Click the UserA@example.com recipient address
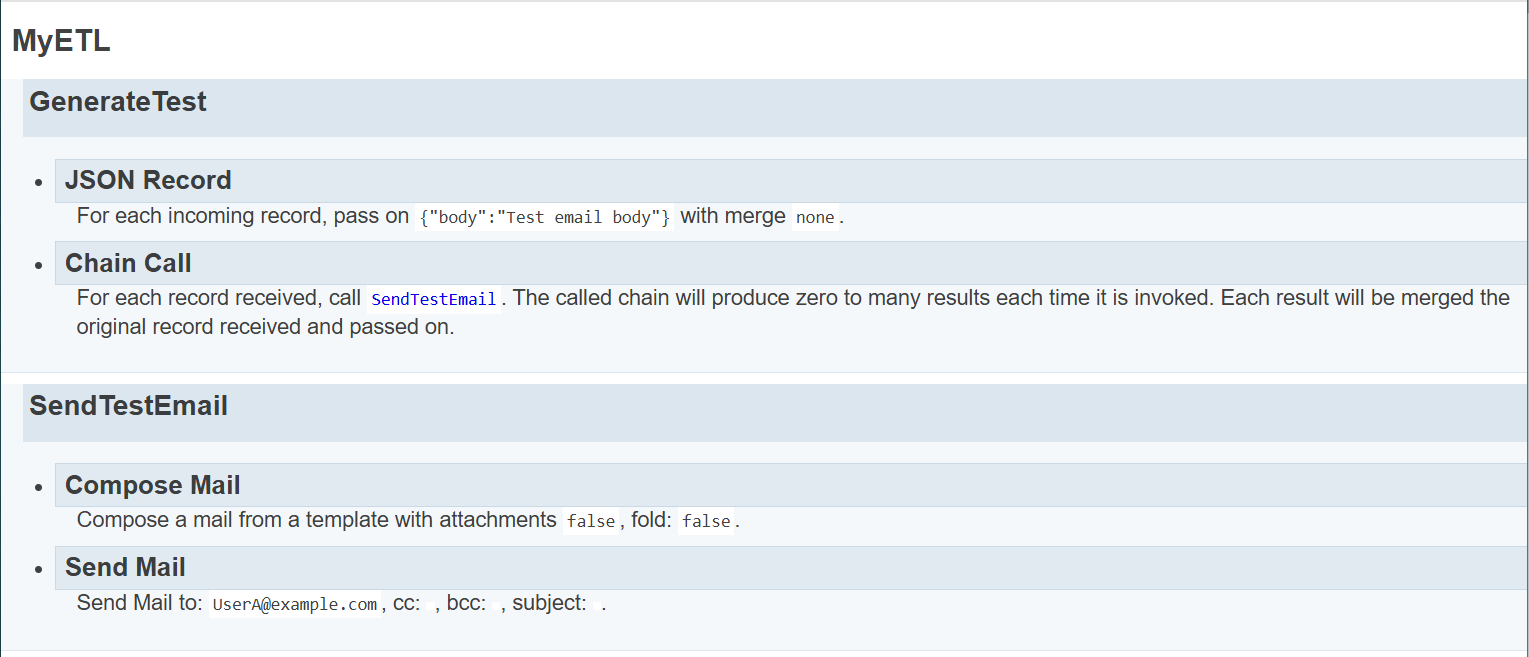Viewport: 1529px width, 657px height. coord(295,605)
